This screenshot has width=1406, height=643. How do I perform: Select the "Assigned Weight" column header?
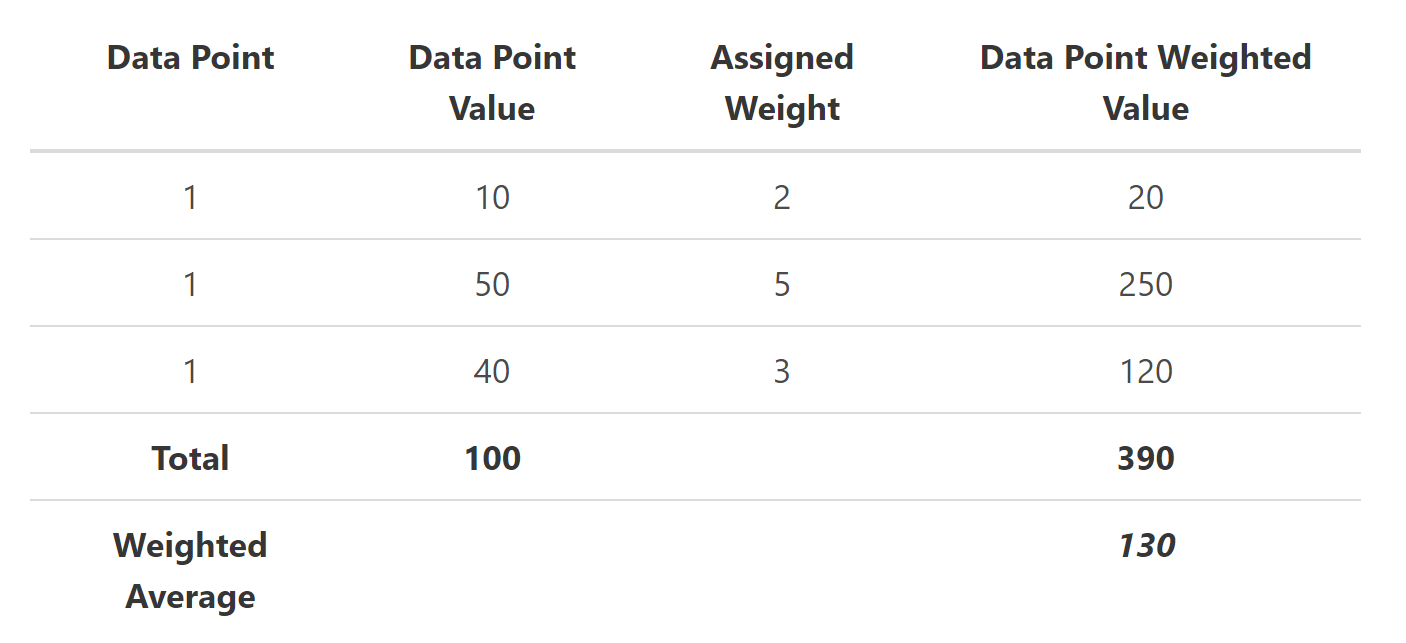[782, 83]
